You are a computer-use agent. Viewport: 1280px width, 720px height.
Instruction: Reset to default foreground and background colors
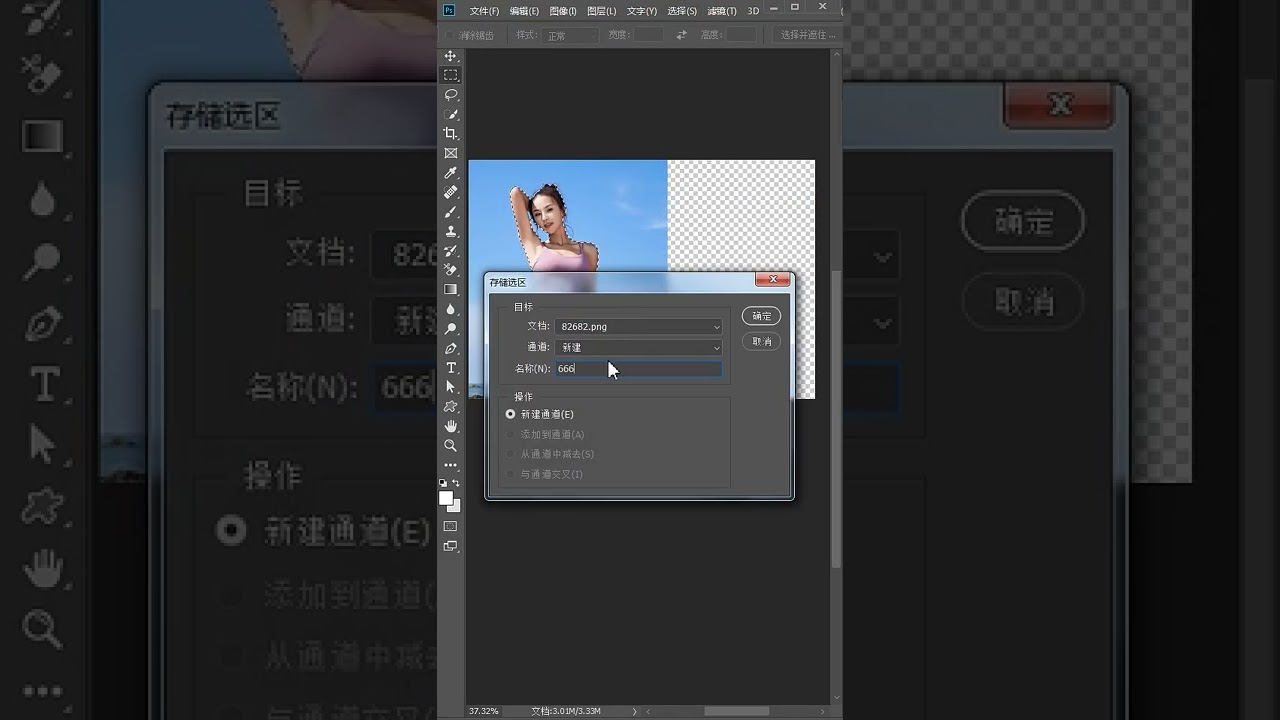(x=444, y=483)
